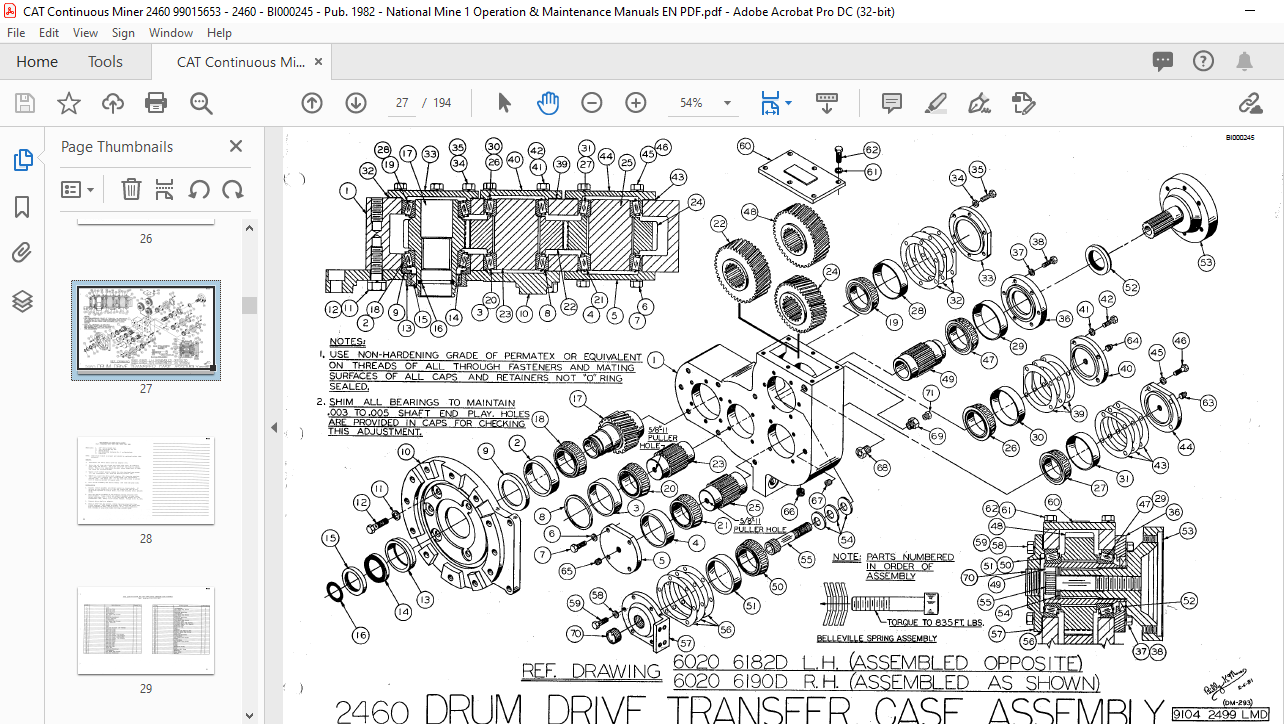
Task: Open the Page Thumbnails sidebar icon
Action: point(22,160)
